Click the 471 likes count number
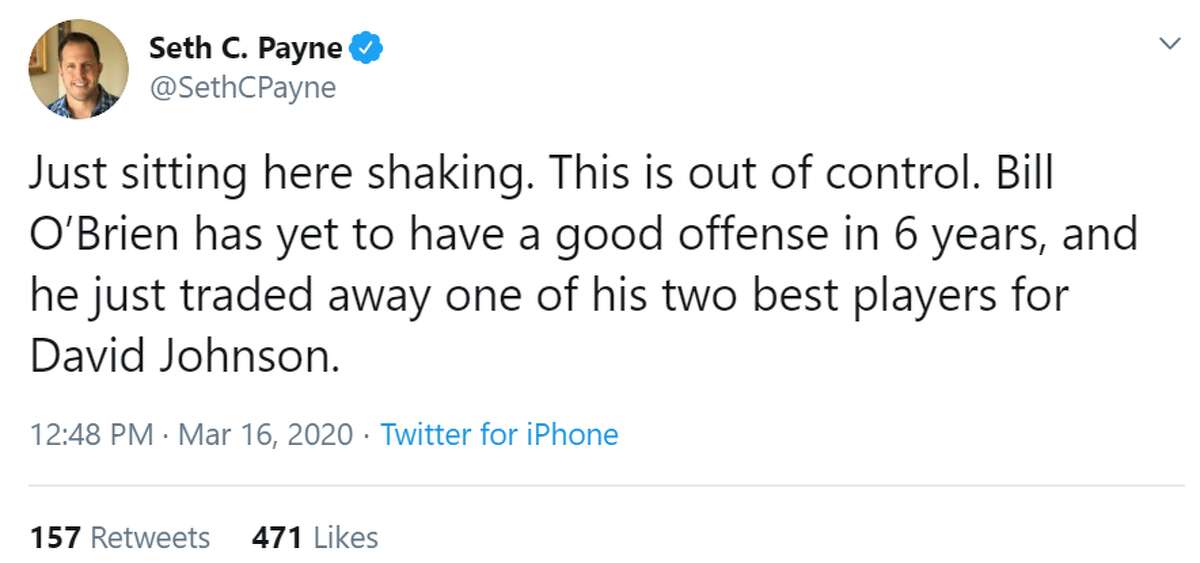The height and width of the screenshot is (563, 1200). [277, 537]
